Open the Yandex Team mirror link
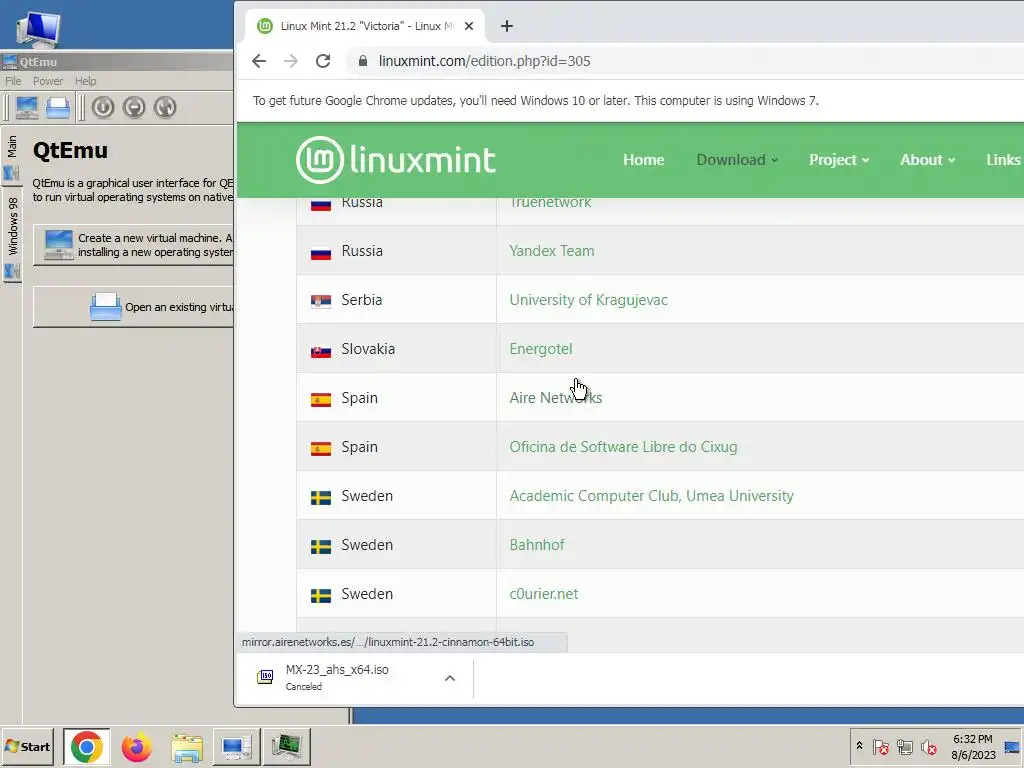Image resolution: width=1024 pixels, height=768 pixels. (x=552, y=251)
